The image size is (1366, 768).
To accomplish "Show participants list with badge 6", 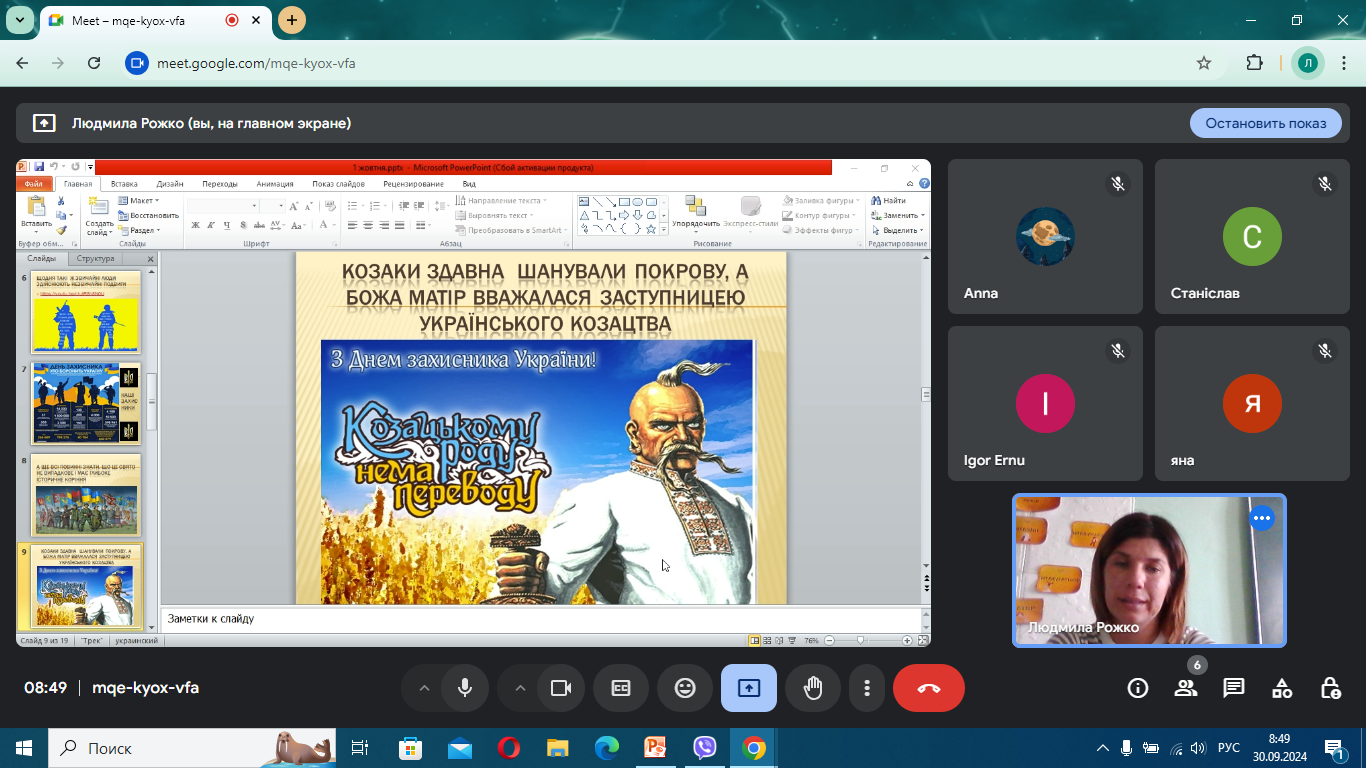I will 1186,688.
